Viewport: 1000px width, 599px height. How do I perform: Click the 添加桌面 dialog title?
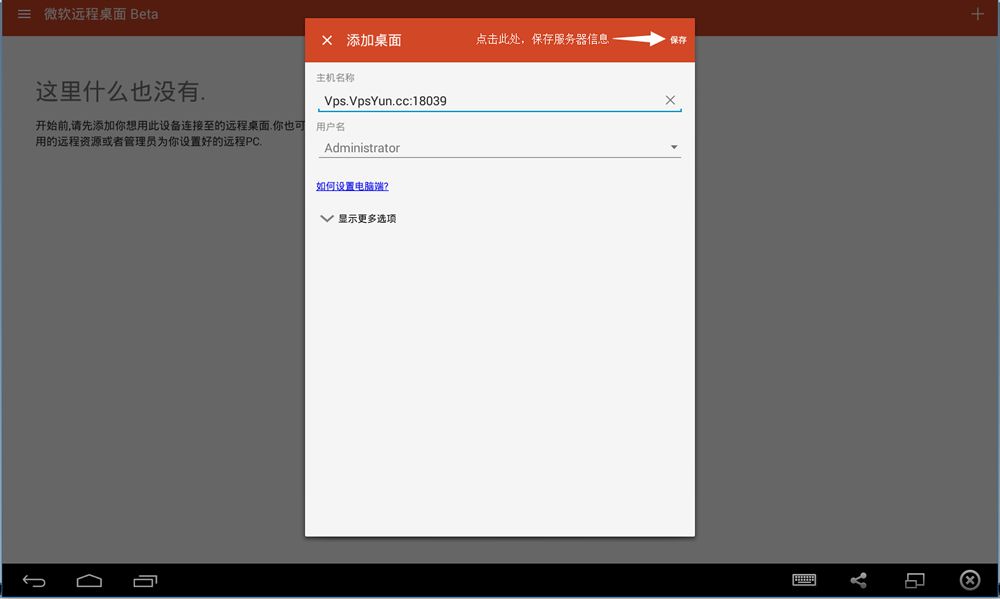tap(374, 40)
